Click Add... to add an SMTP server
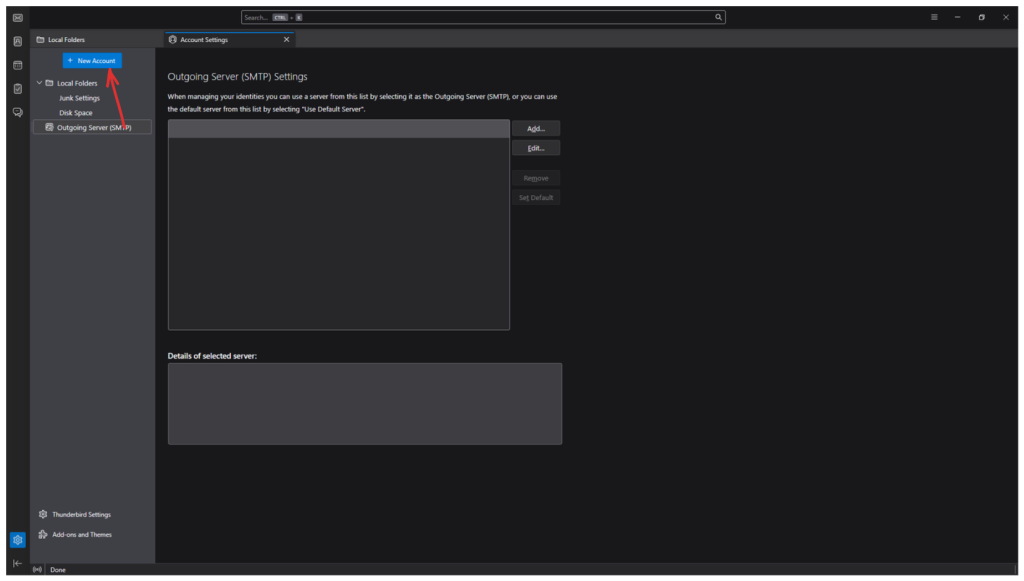1024x581 pixels. tap(535, 129)
